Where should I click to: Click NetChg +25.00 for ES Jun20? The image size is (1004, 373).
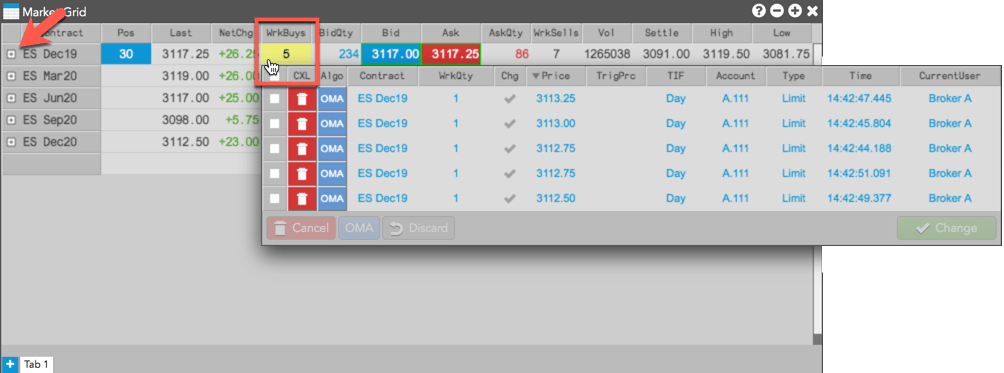[x=238, y=98]
